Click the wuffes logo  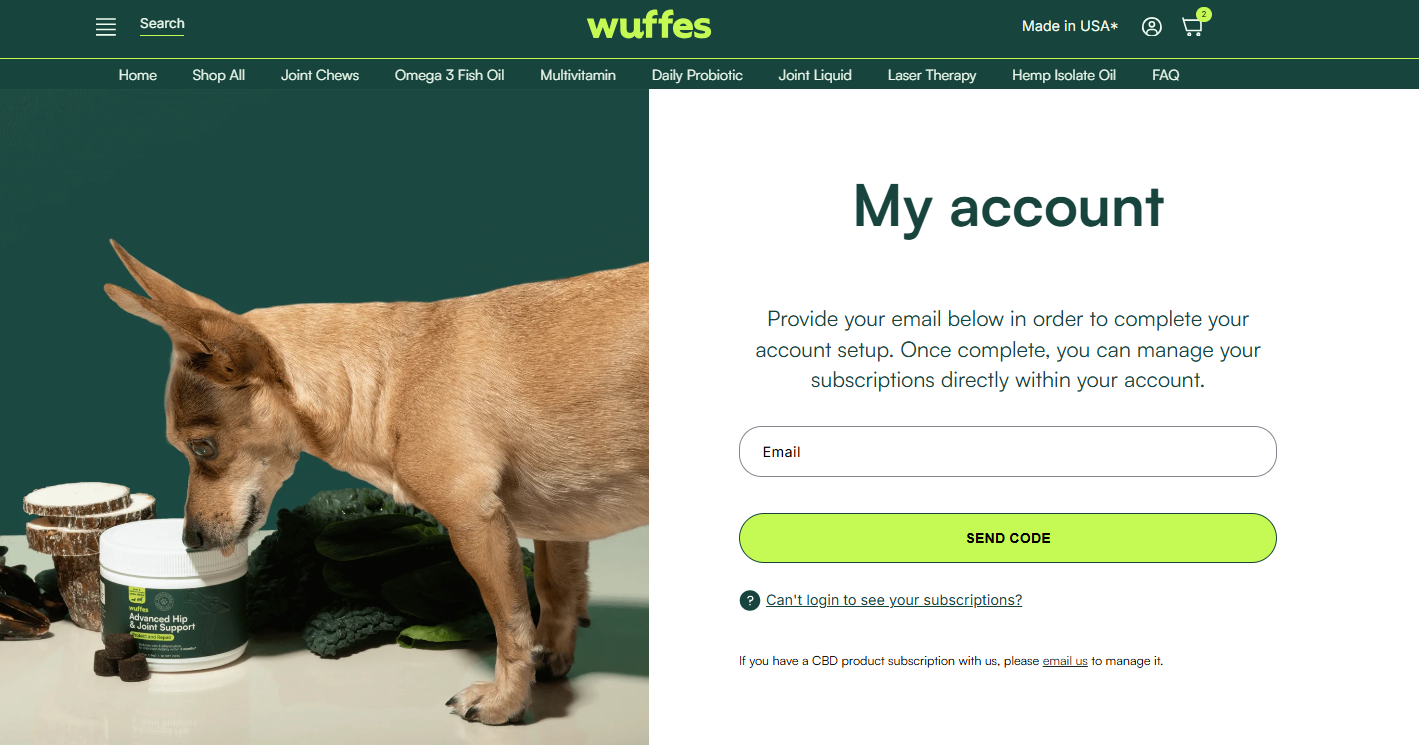pyautogui.click(x=649, y=25)
